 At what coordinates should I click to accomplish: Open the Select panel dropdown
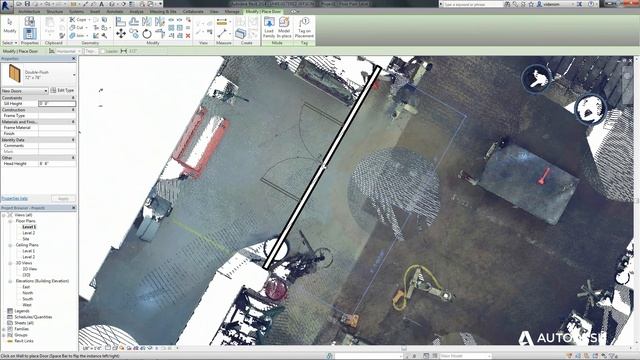10,43
